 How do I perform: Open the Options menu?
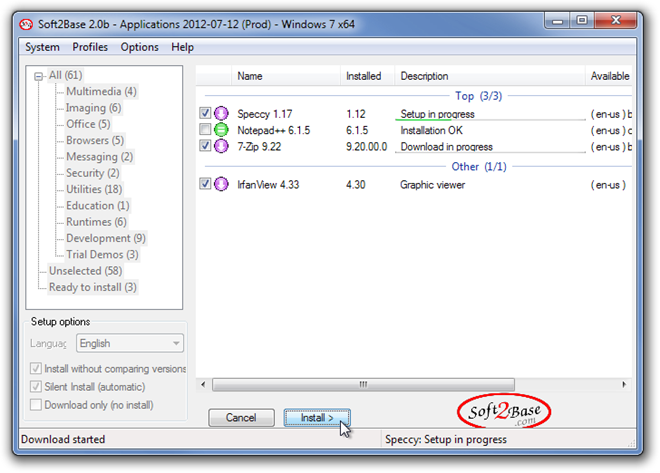tap(139, 47)
